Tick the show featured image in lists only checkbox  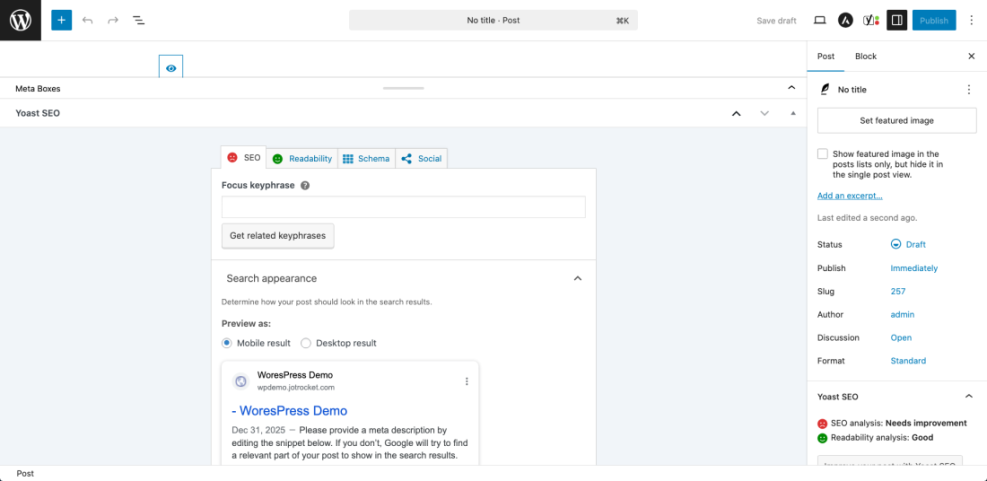pos(822,154)
